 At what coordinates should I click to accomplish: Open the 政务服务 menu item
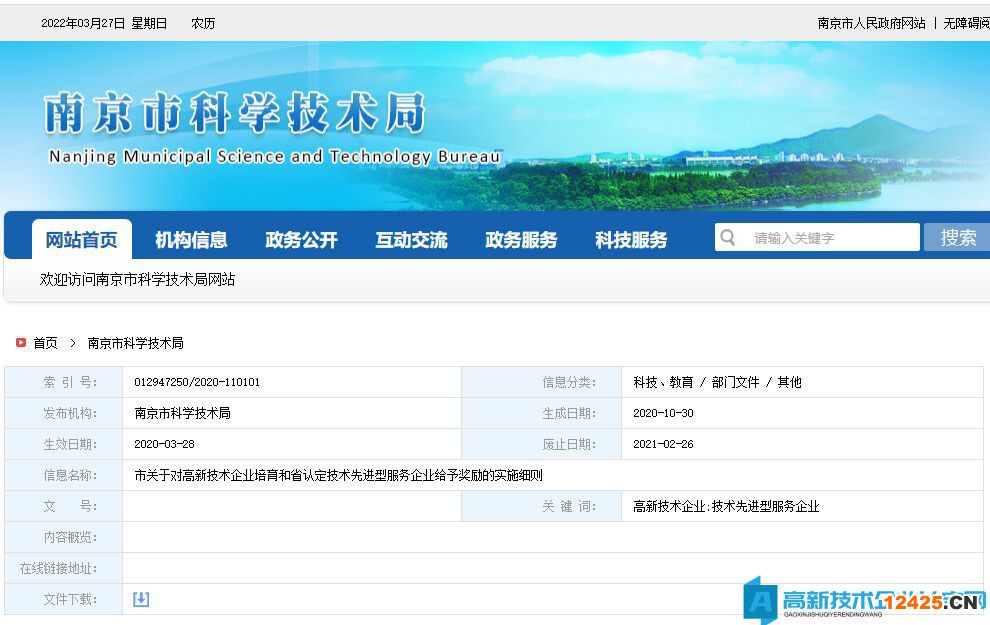coord(521,240)
